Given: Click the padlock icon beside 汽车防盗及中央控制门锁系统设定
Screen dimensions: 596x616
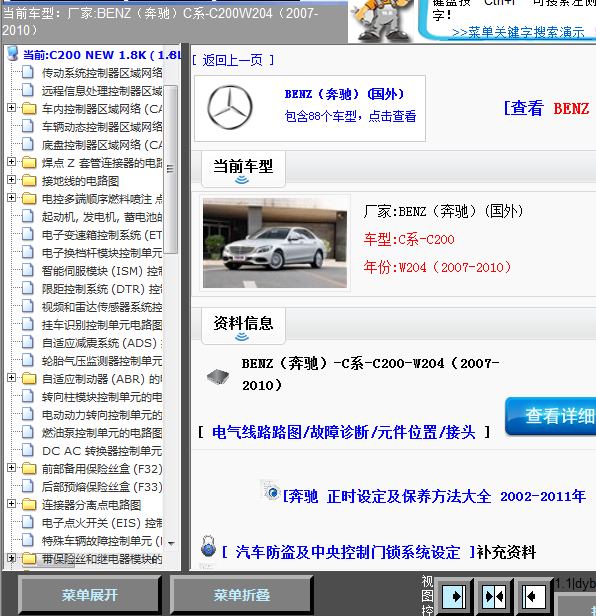Looking at the screenshot, I should (209, 546).
